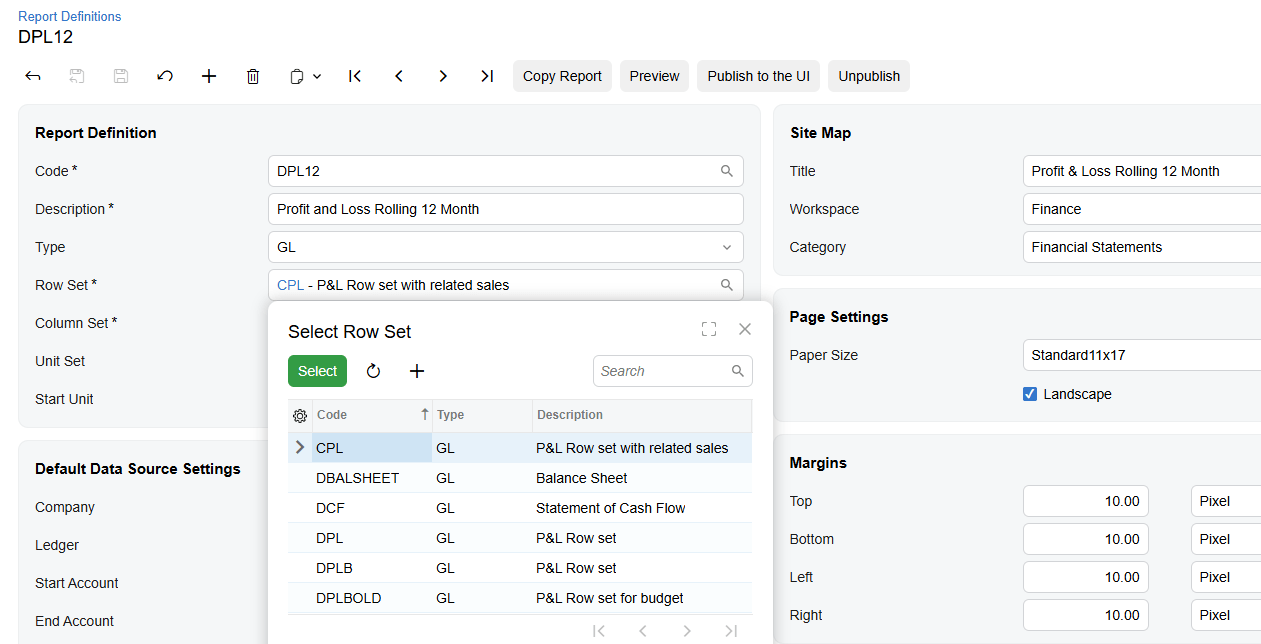Click the Right margin value field

click(x=1086, y=615)
